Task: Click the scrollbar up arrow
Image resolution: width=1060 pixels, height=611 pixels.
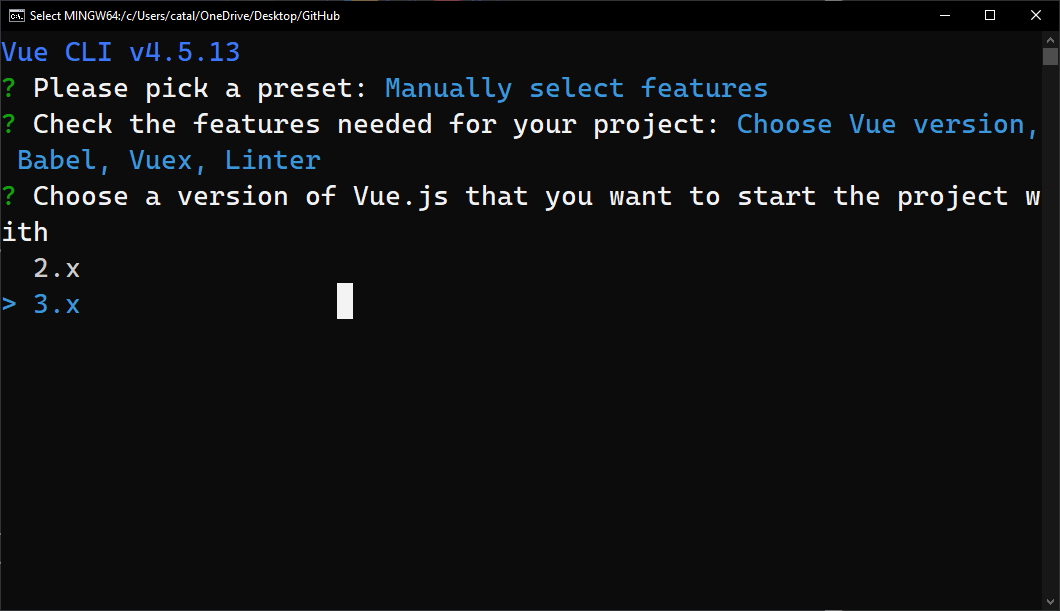Action: coord(1050,38)
